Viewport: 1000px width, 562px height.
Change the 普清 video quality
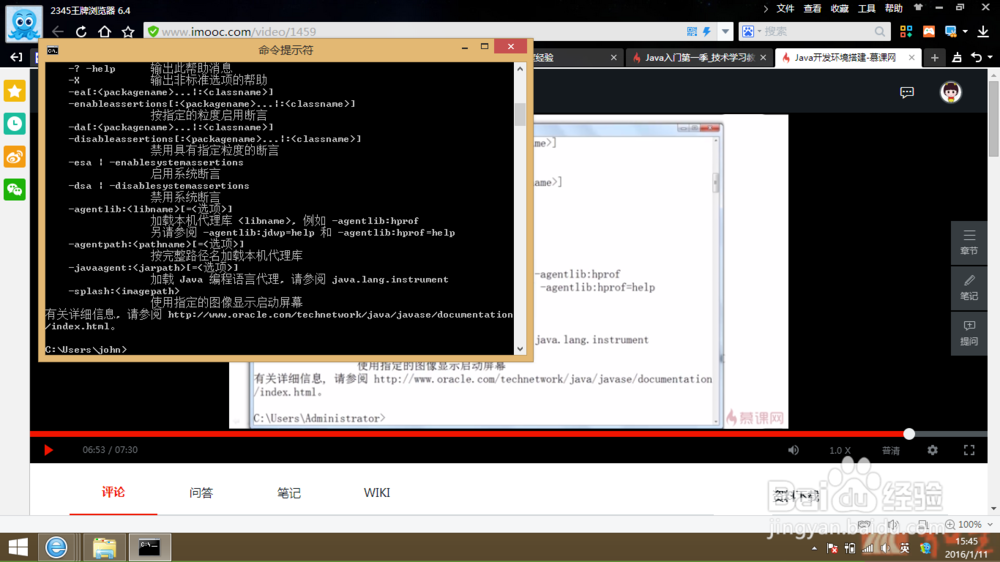890,450
